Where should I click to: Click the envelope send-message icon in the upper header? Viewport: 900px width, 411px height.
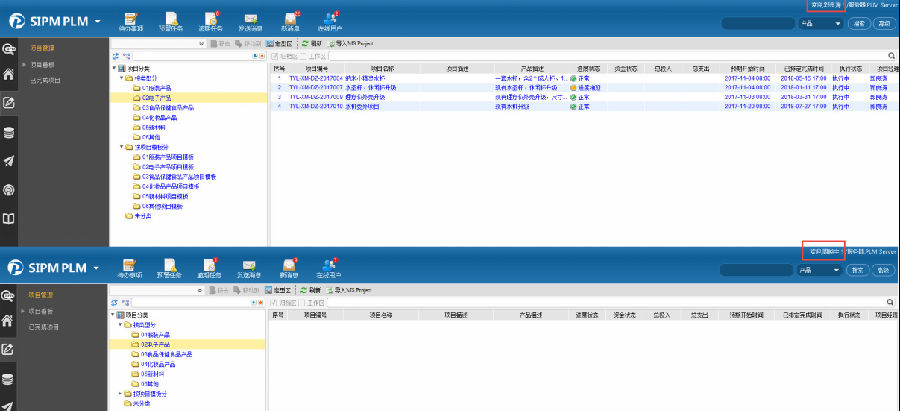coord(250,19)
